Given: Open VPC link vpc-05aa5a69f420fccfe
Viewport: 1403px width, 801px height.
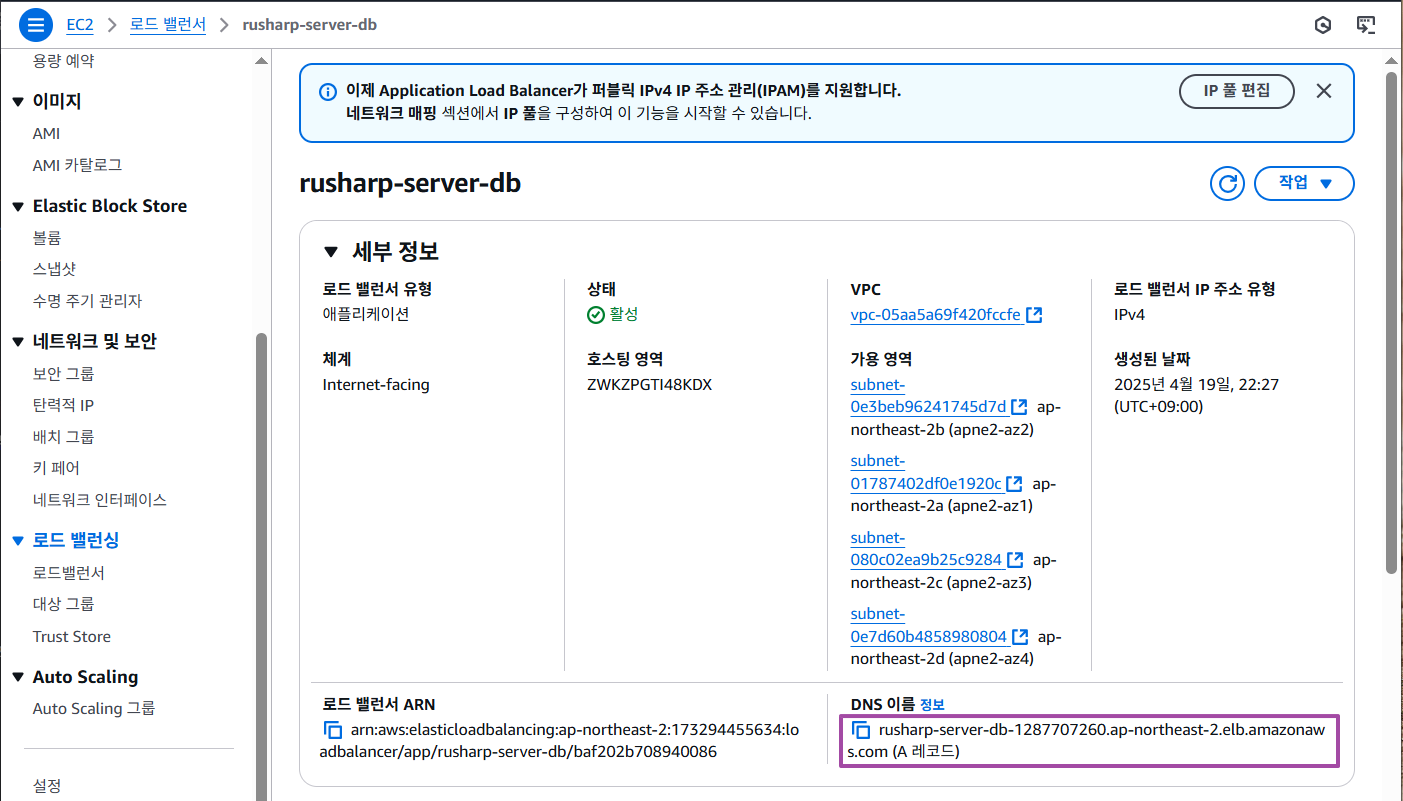Looking at the screenshot, I should coord(936,315).
